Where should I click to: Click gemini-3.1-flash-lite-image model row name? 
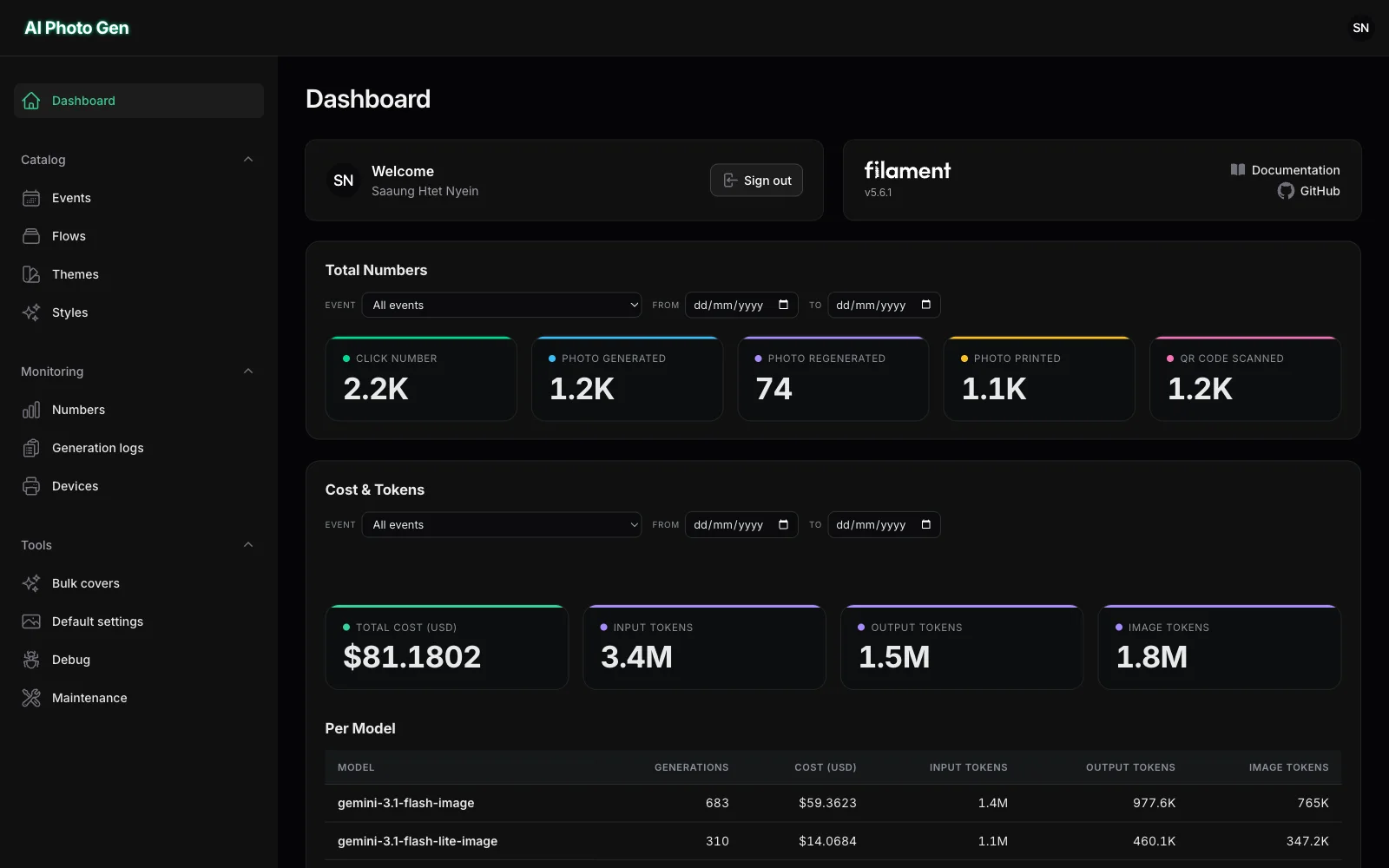tap(418, 841)
